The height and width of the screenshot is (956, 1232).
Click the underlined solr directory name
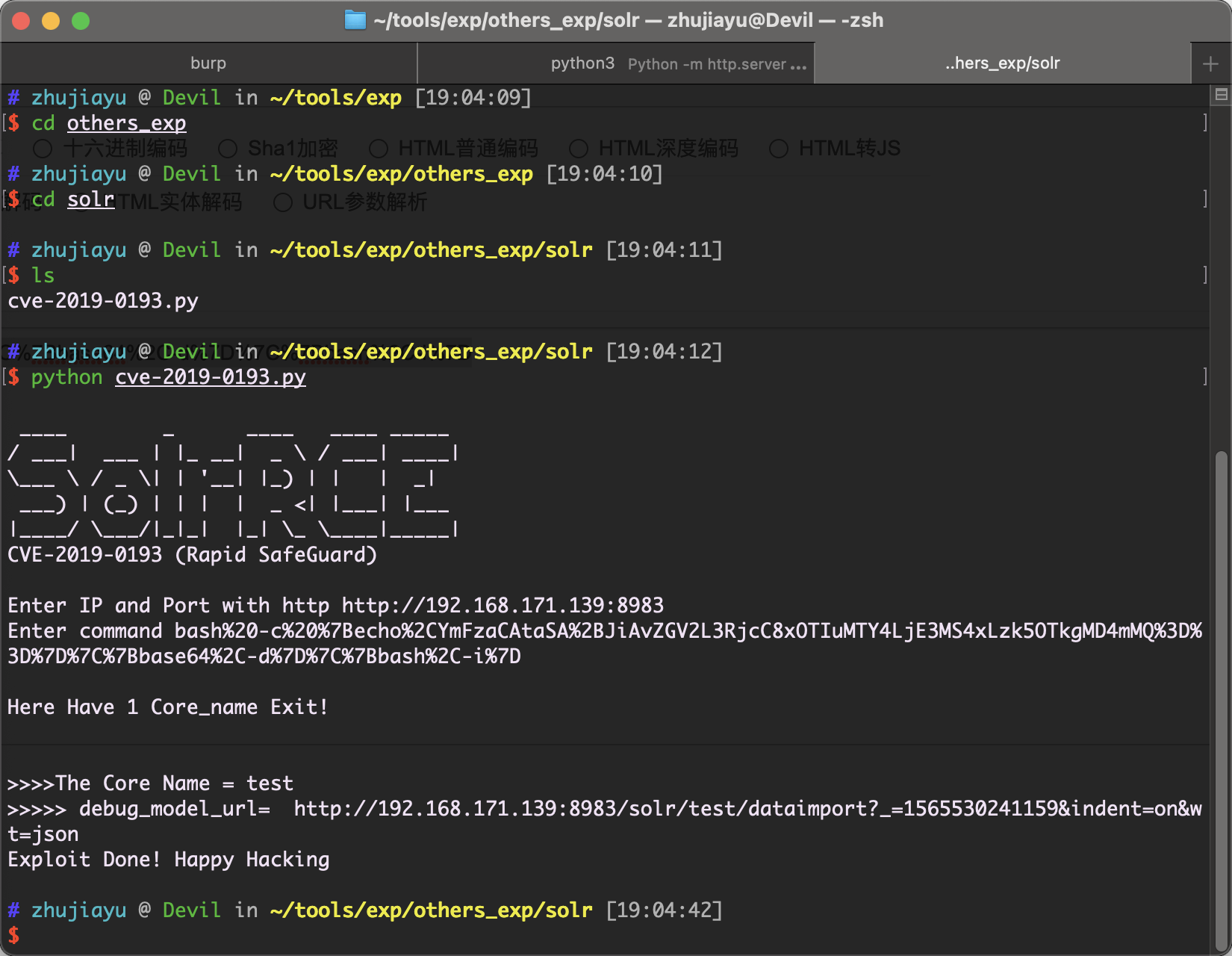point(90,199)
